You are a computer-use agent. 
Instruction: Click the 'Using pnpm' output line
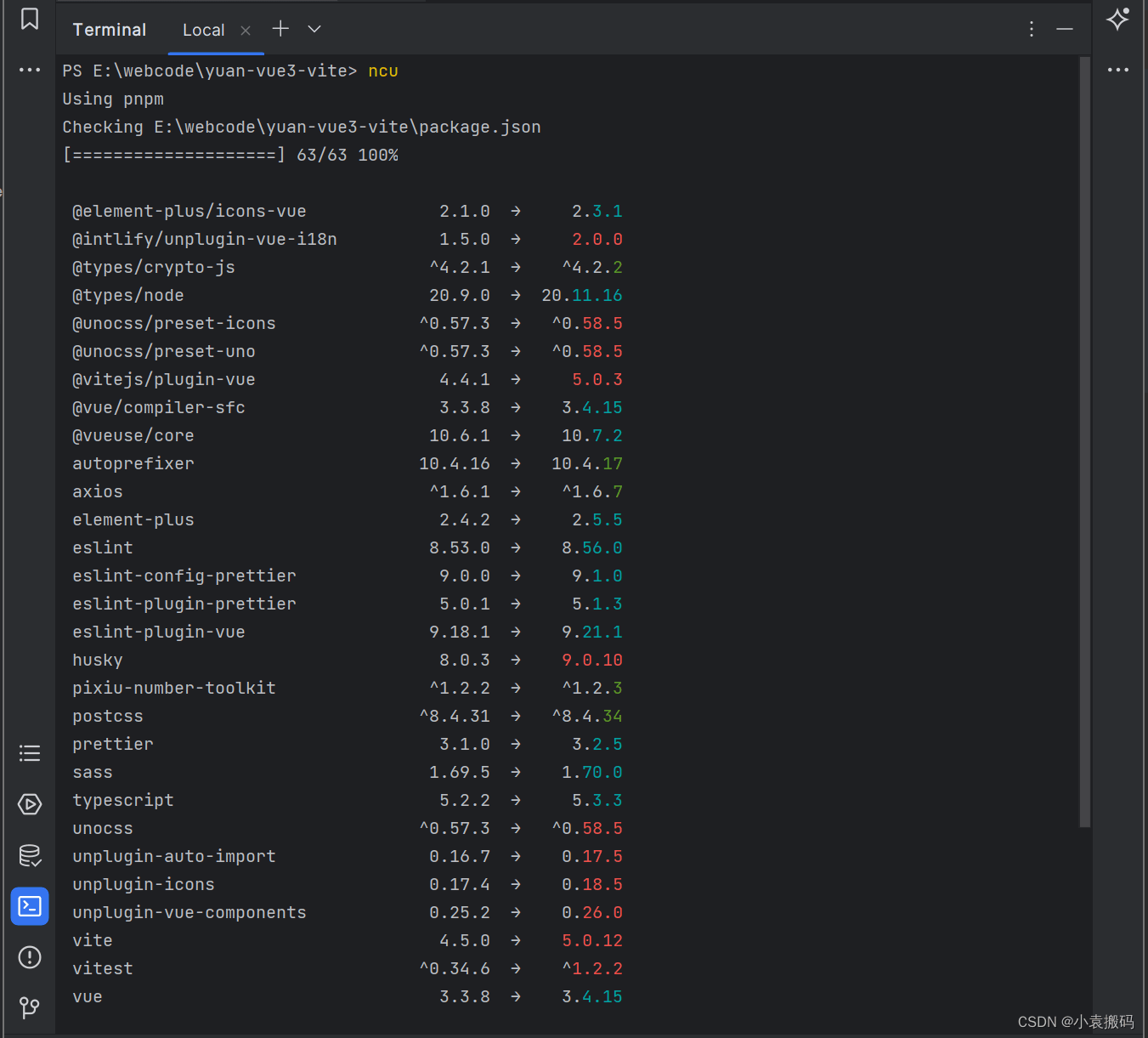coord(113,99)
